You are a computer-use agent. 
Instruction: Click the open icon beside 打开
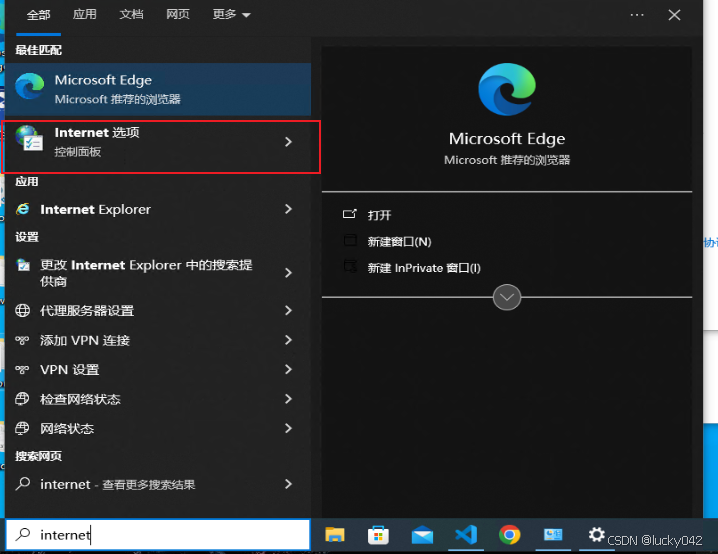coord(349,214)
